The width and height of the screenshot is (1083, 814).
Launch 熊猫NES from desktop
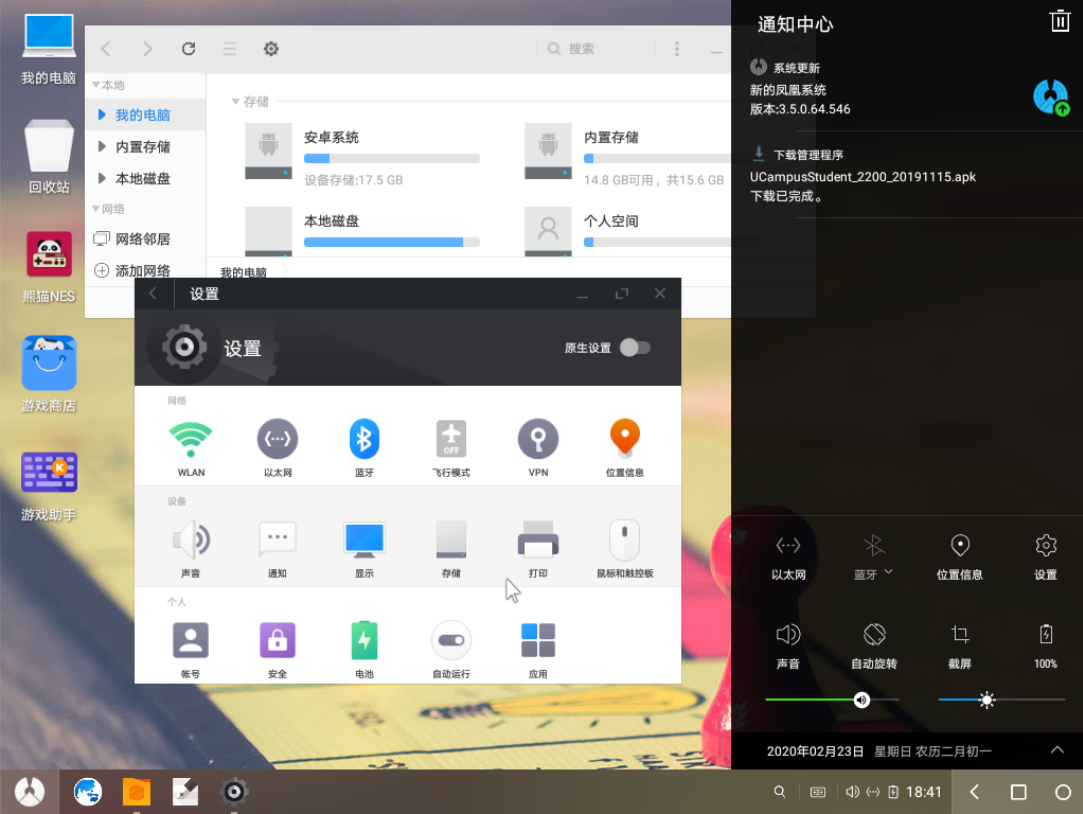48,268
